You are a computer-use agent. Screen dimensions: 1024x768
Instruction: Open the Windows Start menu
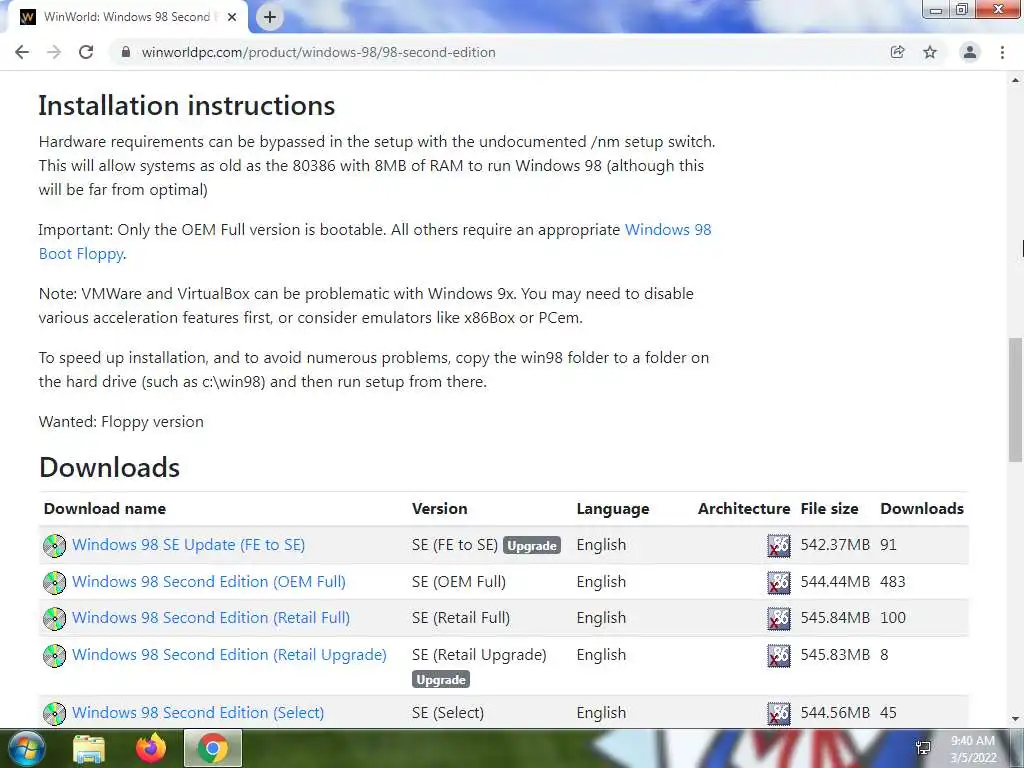[25, 748]
